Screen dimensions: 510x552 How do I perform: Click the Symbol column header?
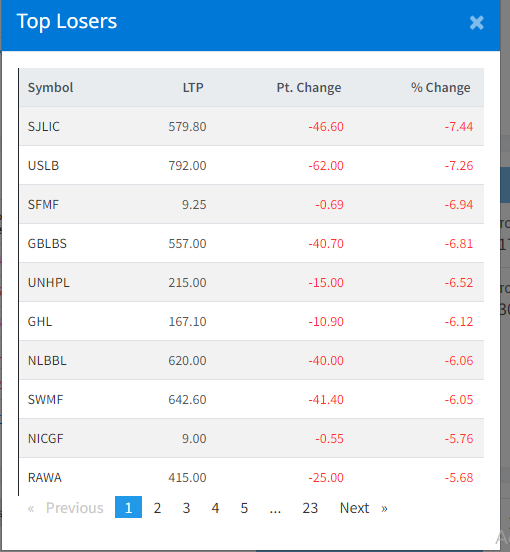click(x=50, y=87)
